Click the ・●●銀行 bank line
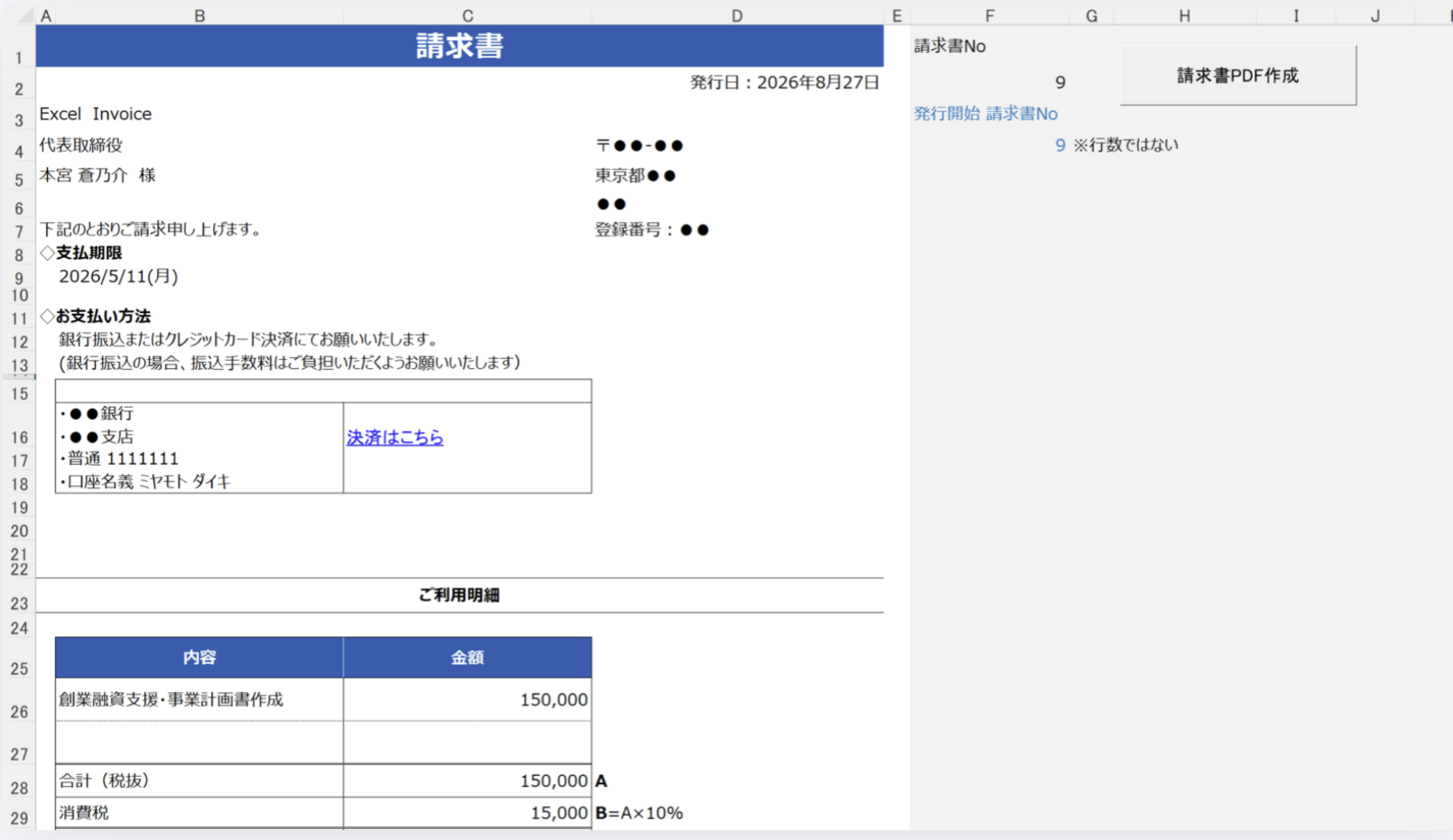This screenshot has width=1453, height=840. (x=97, y=413)
